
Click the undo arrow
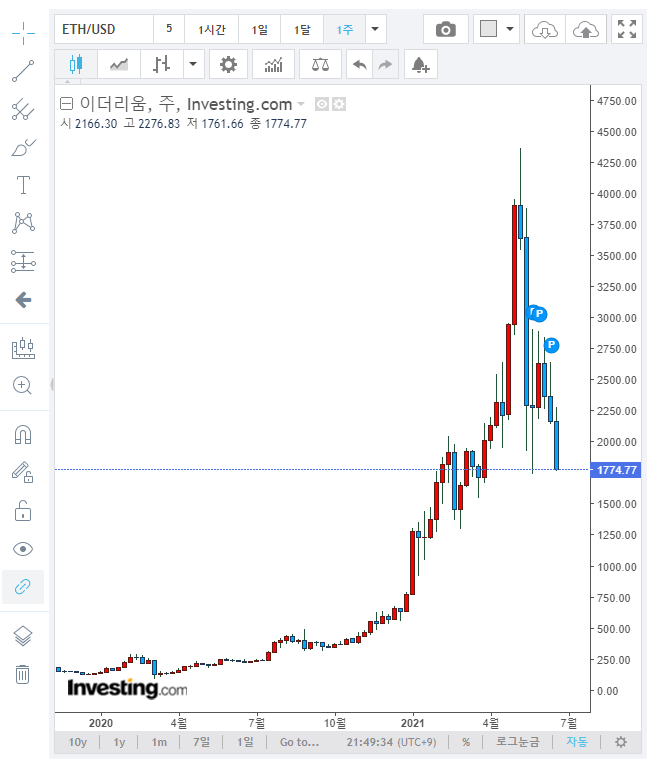point(360,64)
